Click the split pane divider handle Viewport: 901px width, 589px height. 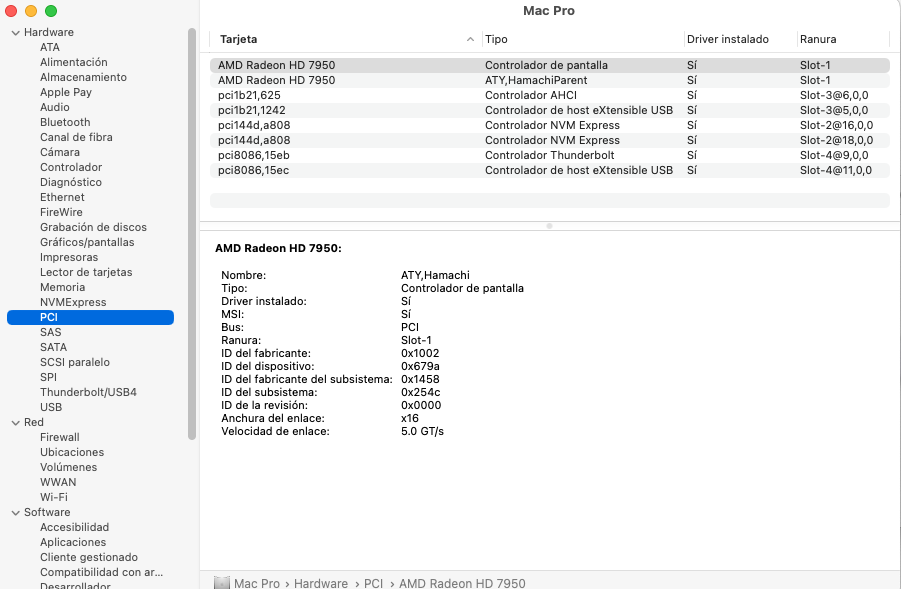point(549,226)
